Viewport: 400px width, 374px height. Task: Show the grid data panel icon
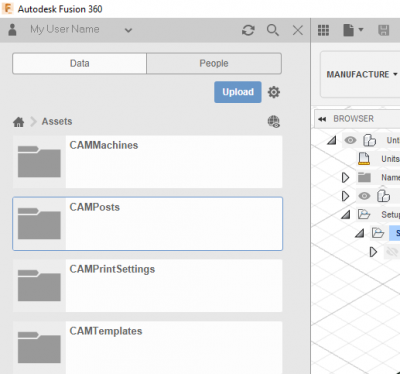click(323, 30)
